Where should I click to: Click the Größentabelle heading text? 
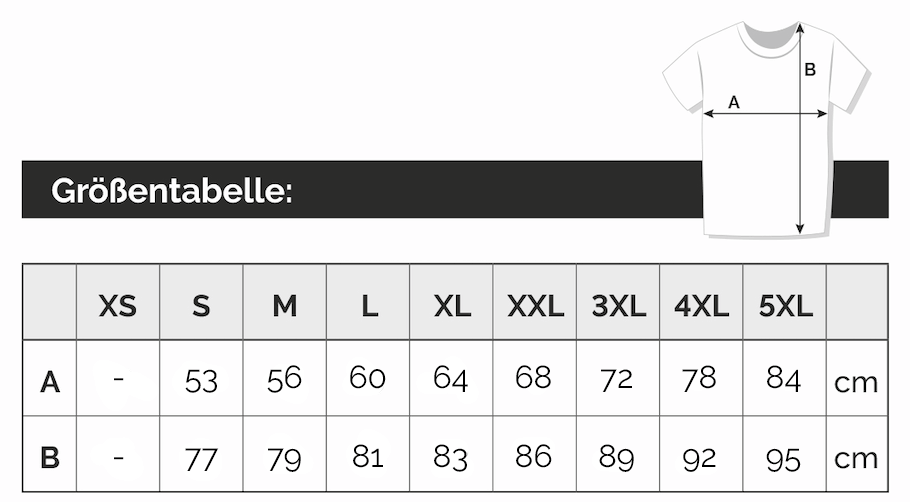point(172,190)
